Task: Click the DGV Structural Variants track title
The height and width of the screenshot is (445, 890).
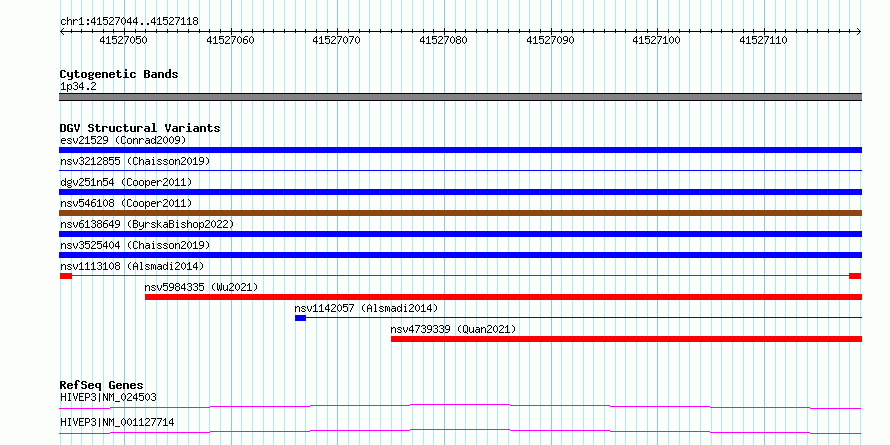Action: point(140,128)
